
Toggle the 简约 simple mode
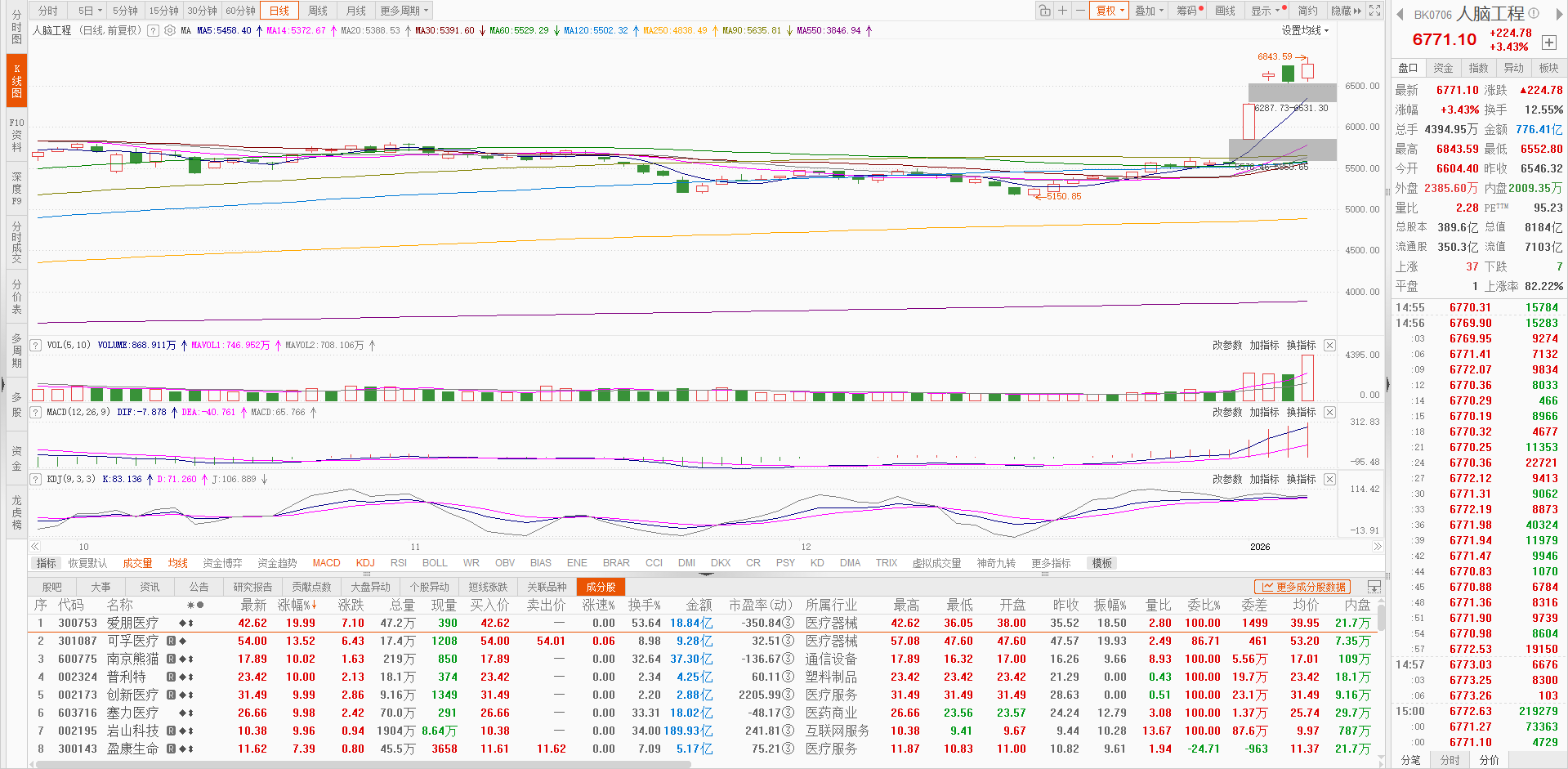coord(1307,11)
